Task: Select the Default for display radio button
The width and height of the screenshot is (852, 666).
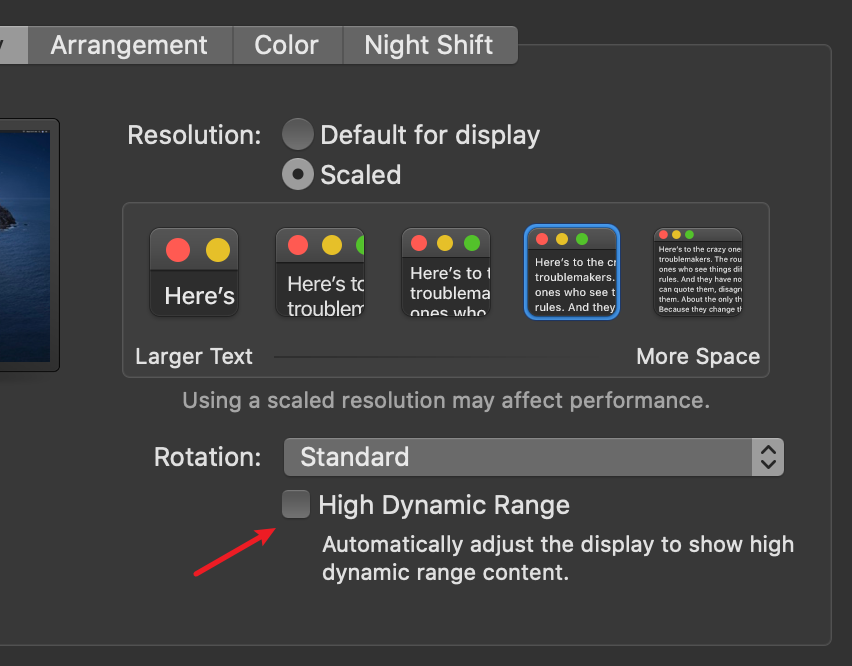Action: point(297,135)
